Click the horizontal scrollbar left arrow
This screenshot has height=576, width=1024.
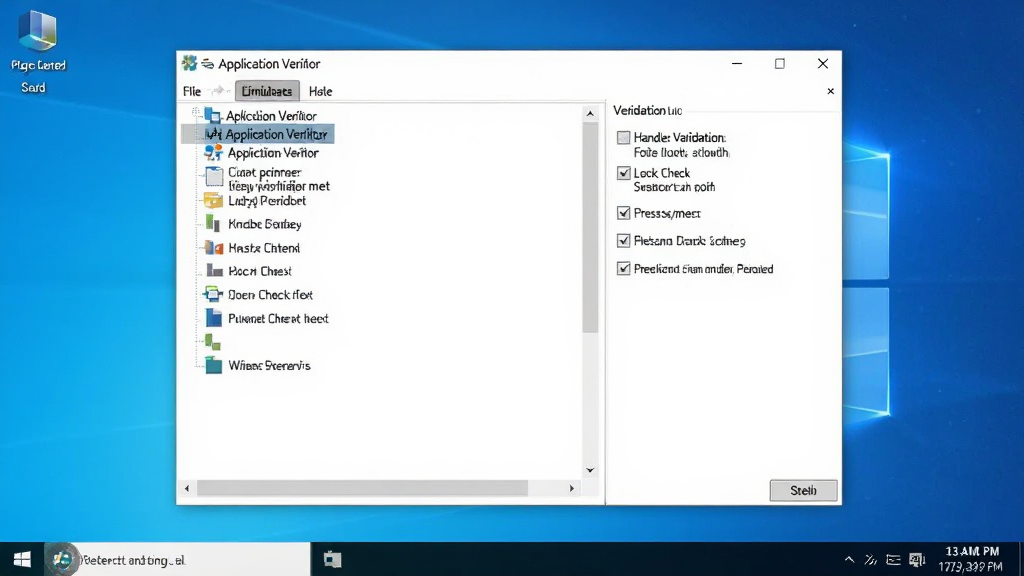pyautogui.click(x=187, y=488)
